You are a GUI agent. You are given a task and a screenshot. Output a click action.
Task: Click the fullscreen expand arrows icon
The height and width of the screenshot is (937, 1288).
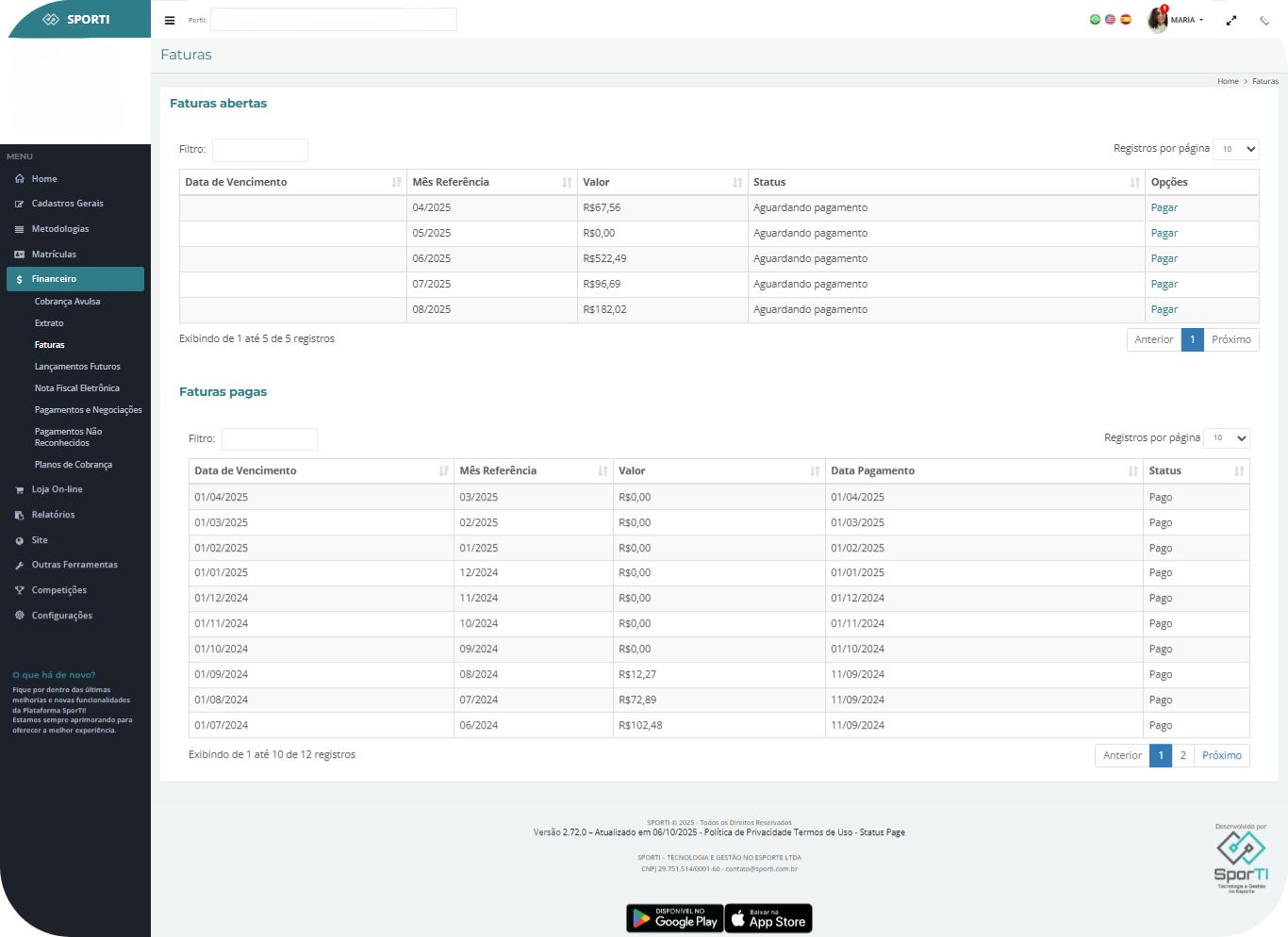tap(1230, 20)
